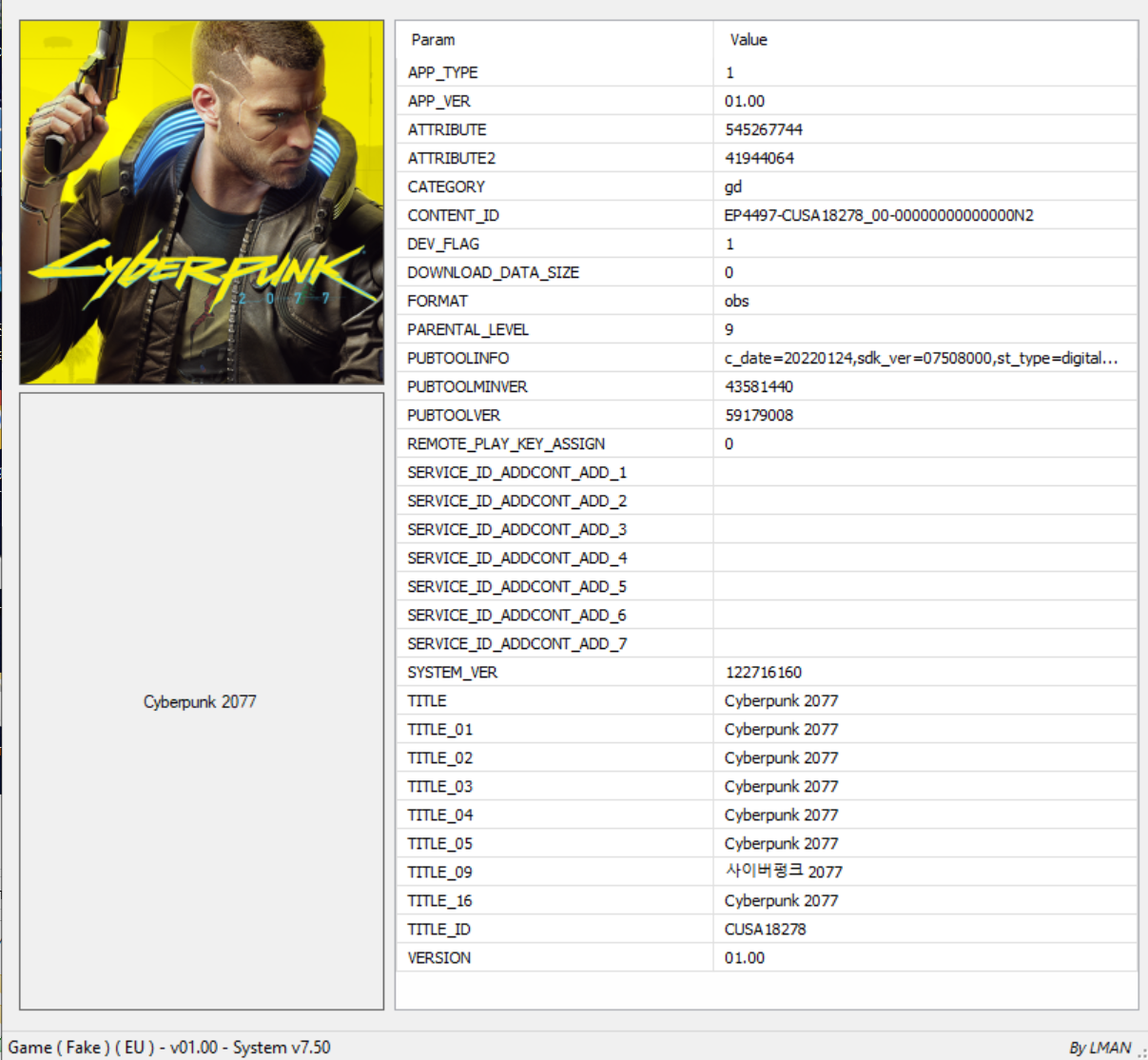Select the CATEGORY value gd
This screenshot has height=1060, width=1148.
733,186
